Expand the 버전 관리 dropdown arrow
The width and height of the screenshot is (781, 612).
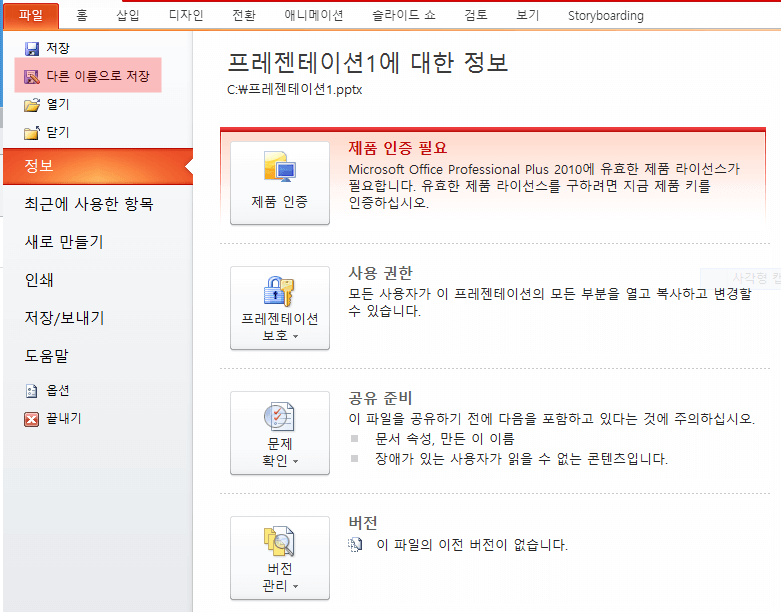click(x=296, y=587)
